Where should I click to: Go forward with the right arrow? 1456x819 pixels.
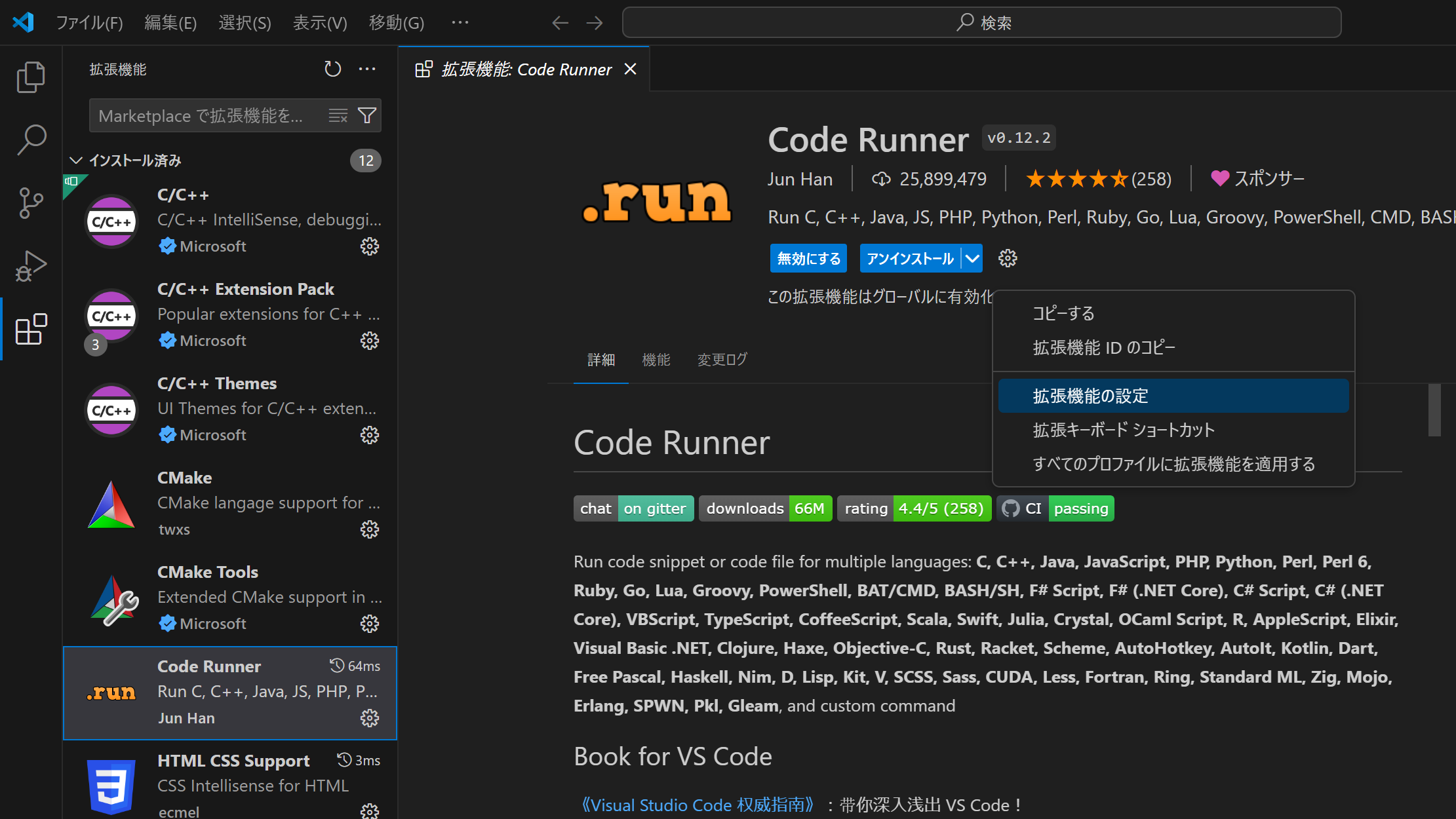595,23
